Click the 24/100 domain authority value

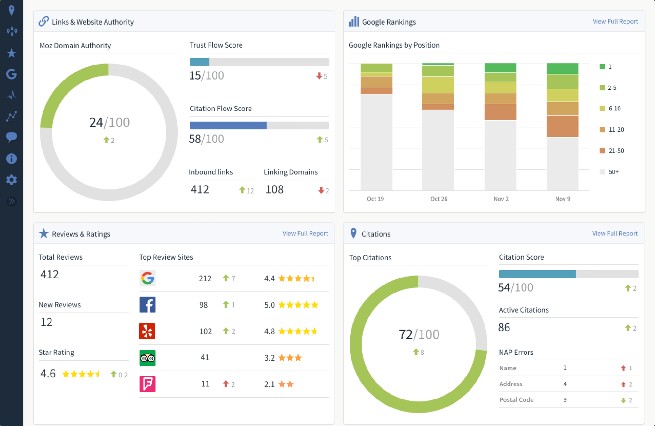click(x=109, y=122)
